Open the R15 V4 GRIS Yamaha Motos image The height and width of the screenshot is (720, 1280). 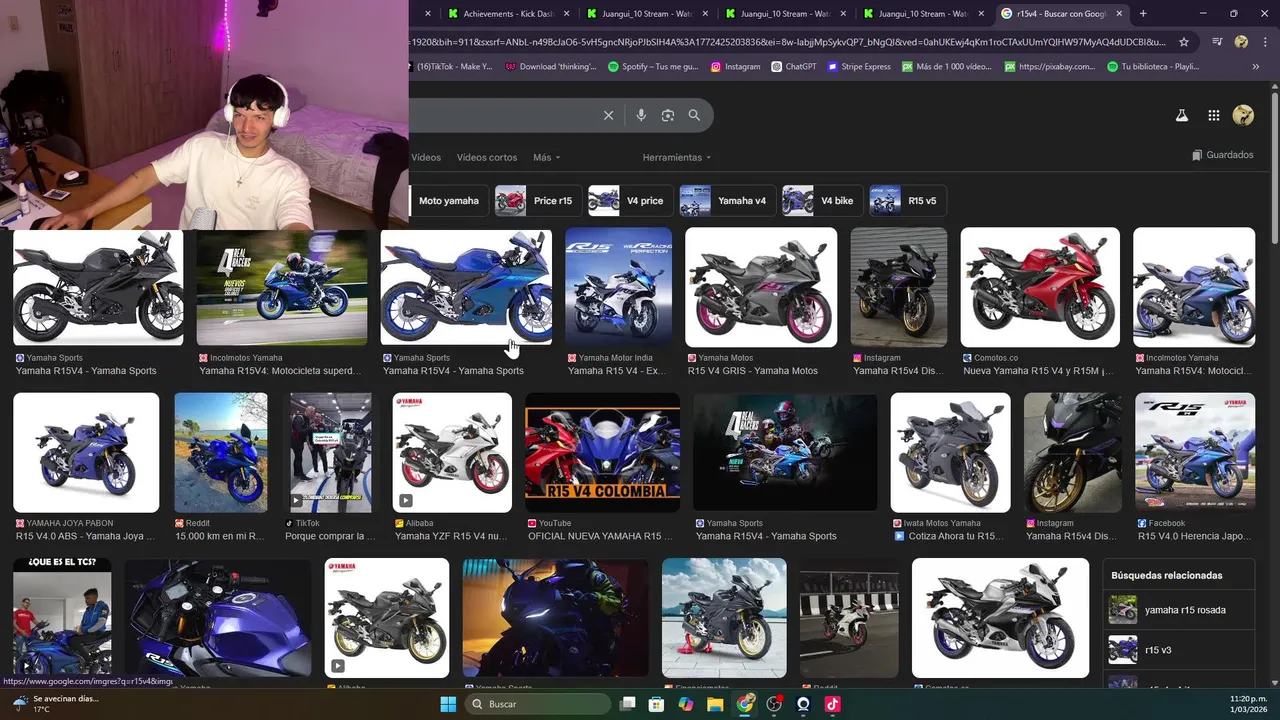point(761,288)
